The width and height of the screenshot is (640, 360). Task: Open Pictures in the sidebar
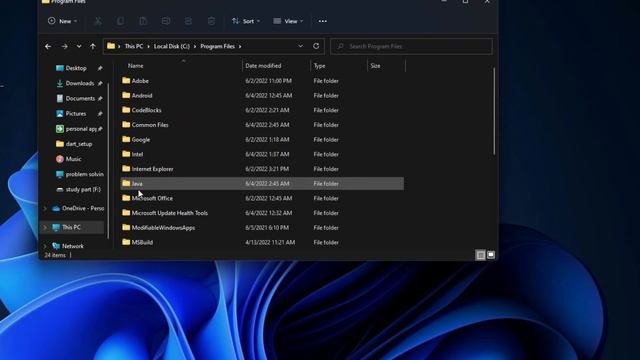tap(76, 113)
